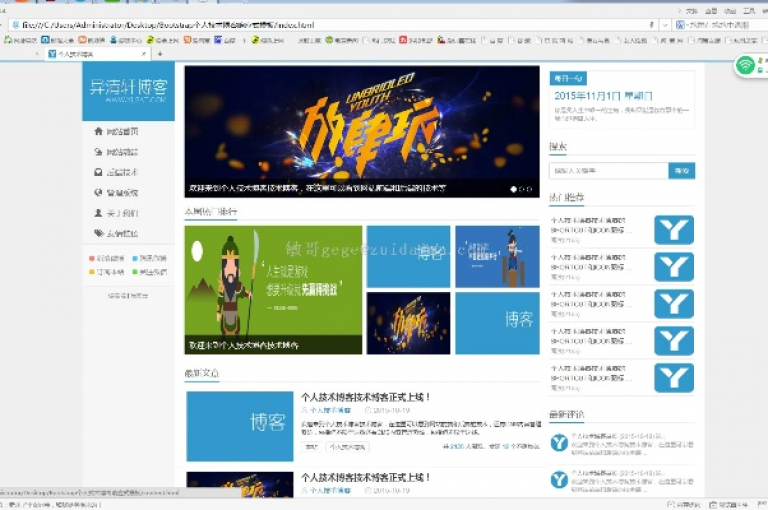Click the 每日一句 blue label

[568, 78]
